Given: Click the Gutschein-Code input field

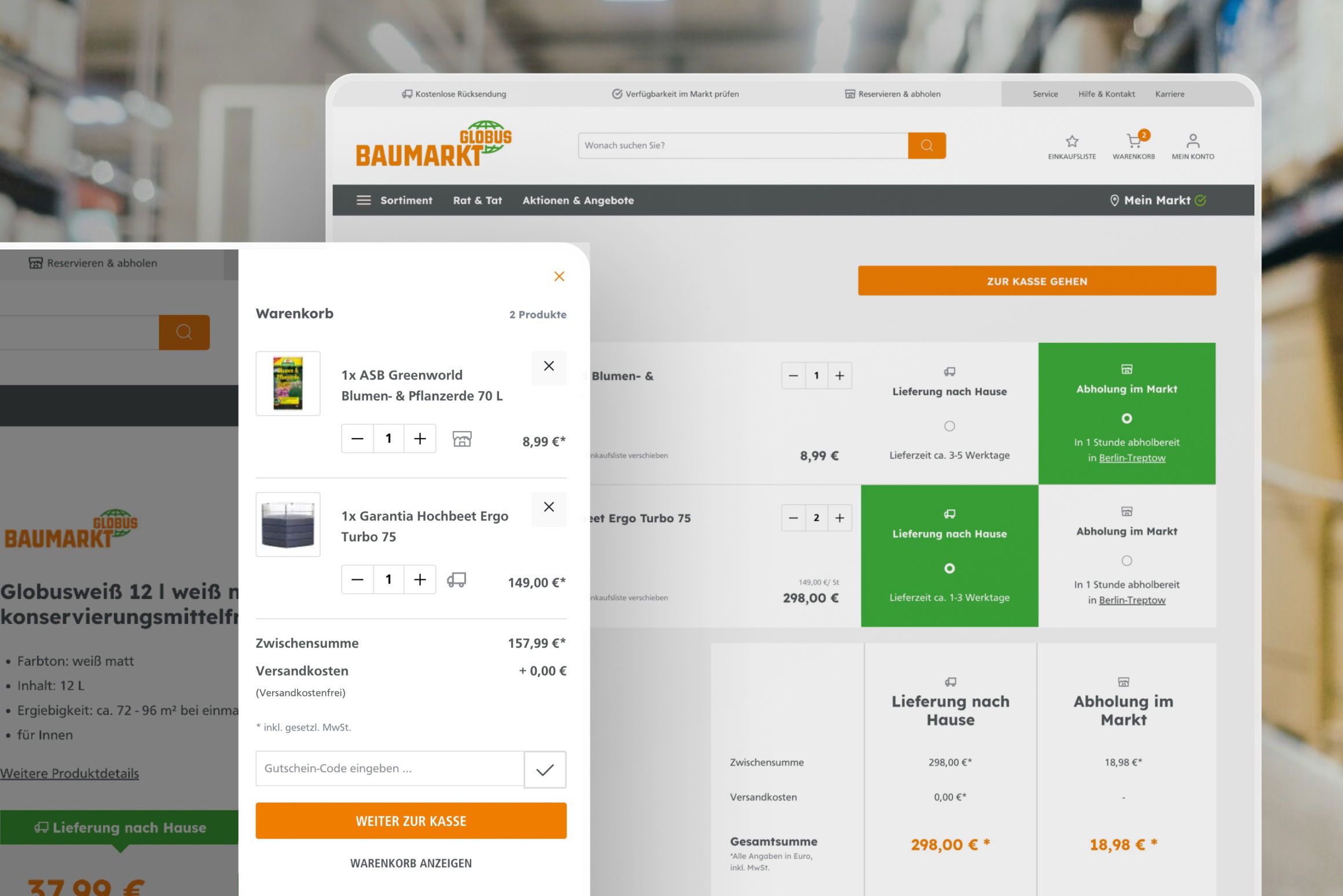Looking at the screenshot, I should 390,769.
